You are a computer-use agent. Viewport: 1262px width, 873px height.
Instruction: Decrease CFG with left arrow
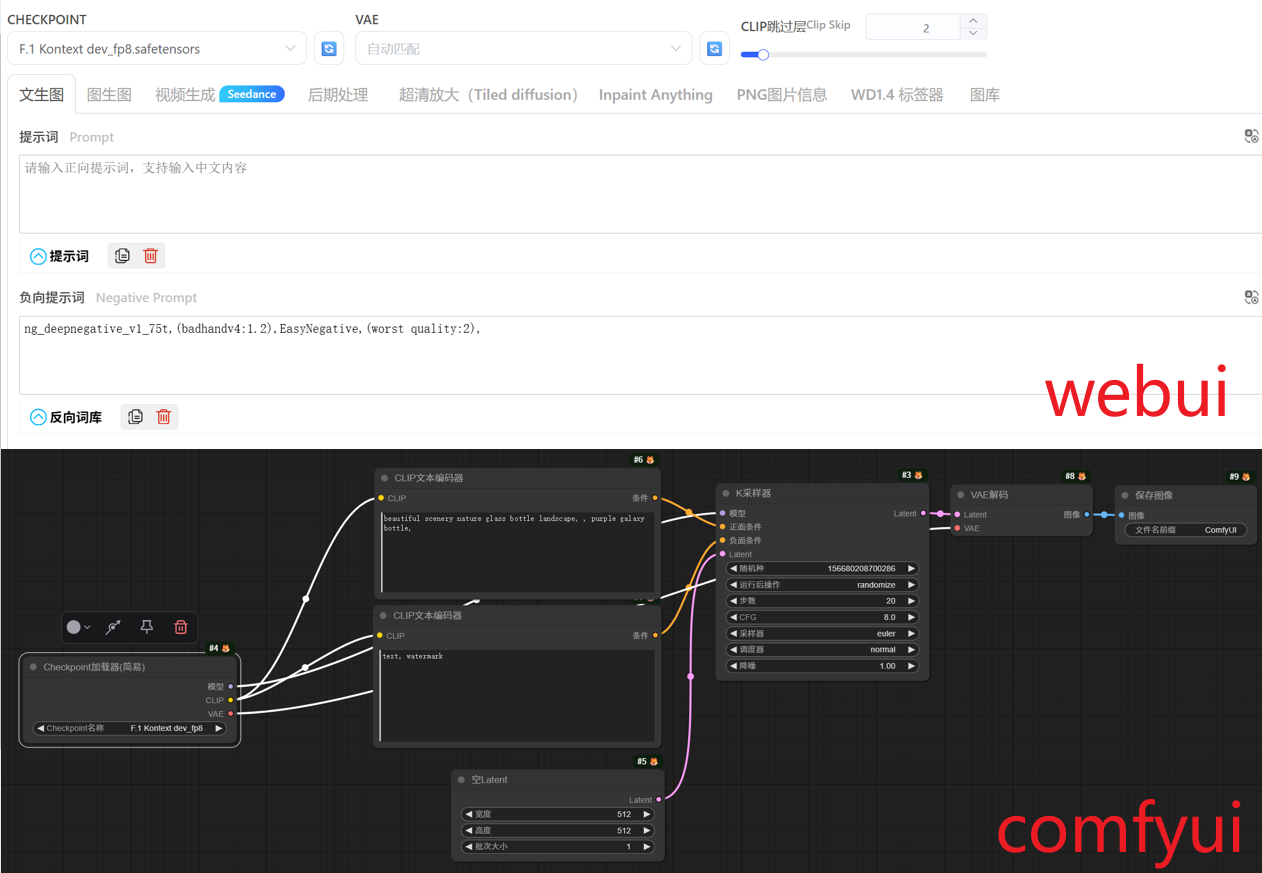point(733,617)
